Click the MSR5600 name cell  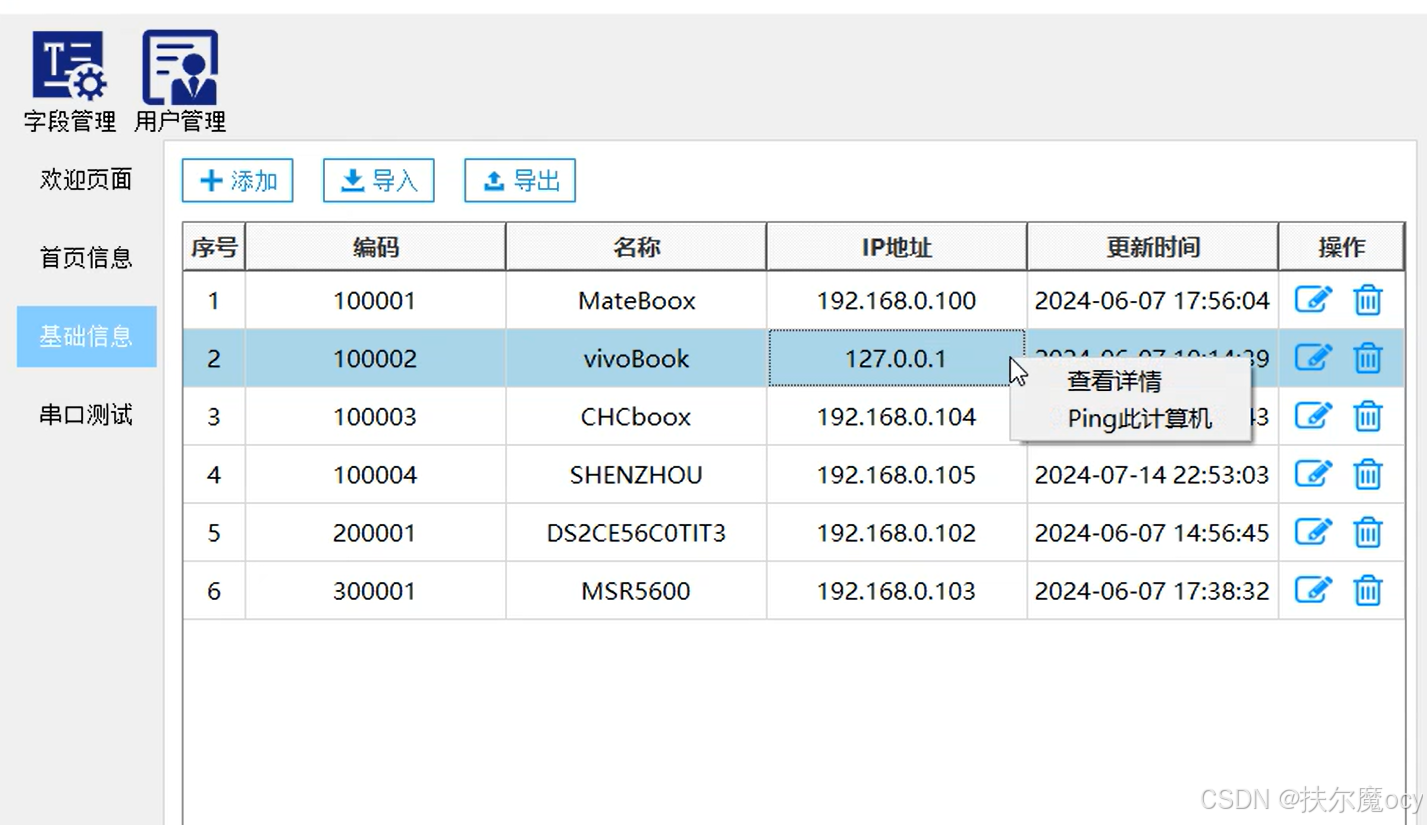click(636, 590)
